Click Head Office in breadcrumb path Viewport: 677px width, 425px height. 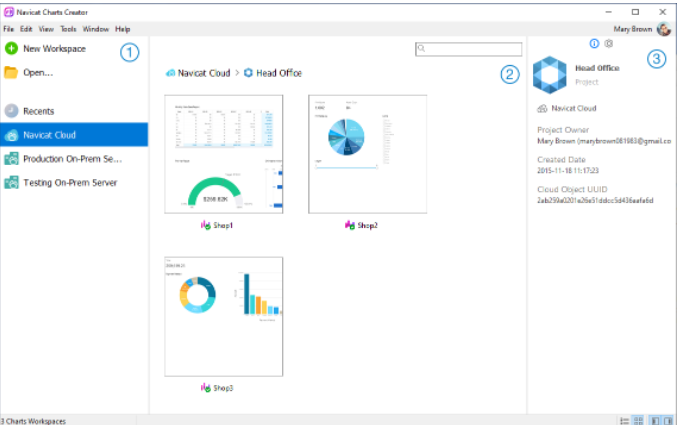click(x=279, y=73)
